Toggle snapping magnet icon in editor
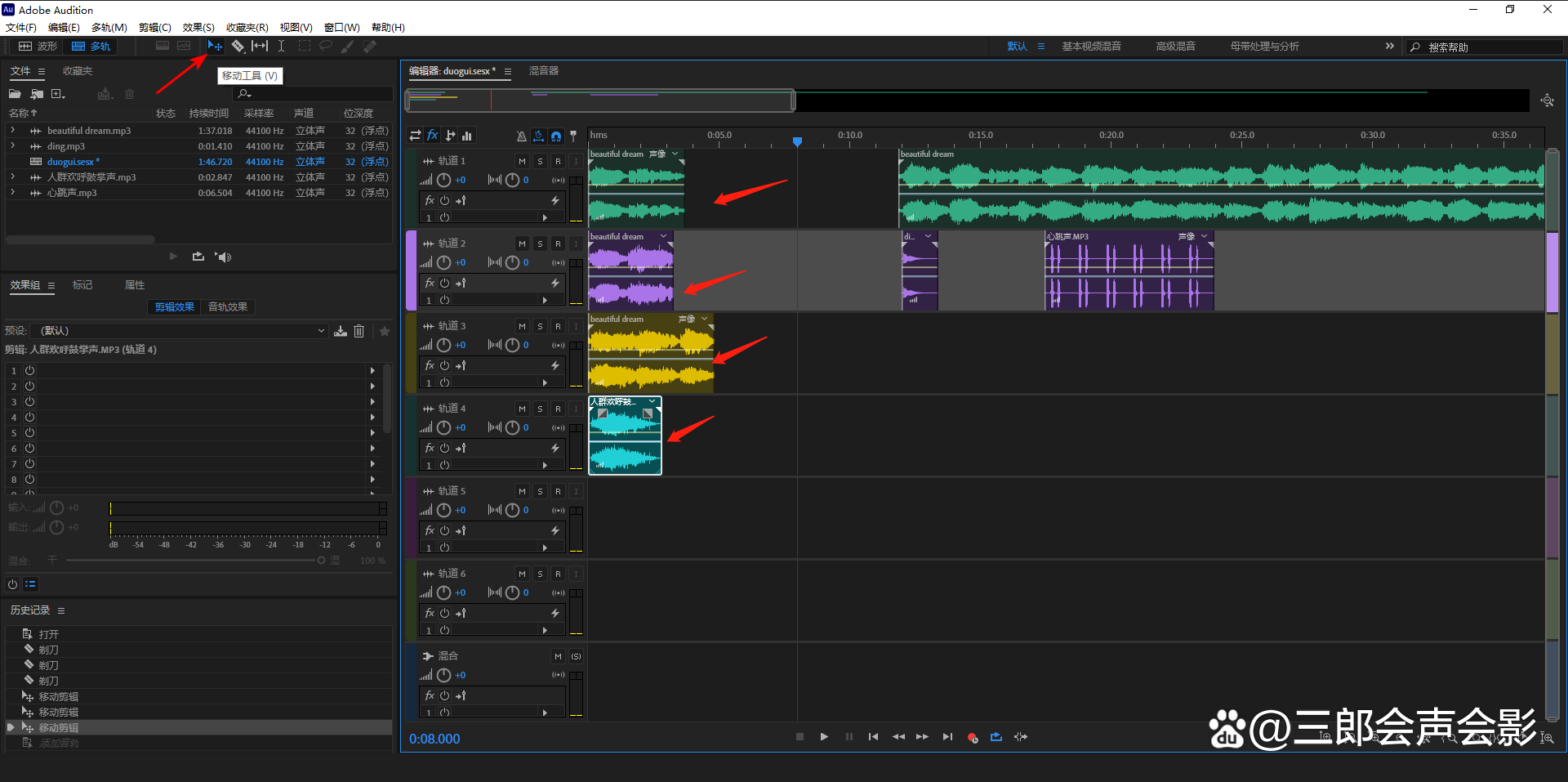This screenshot has width=1568, height=782. (556, 136)
